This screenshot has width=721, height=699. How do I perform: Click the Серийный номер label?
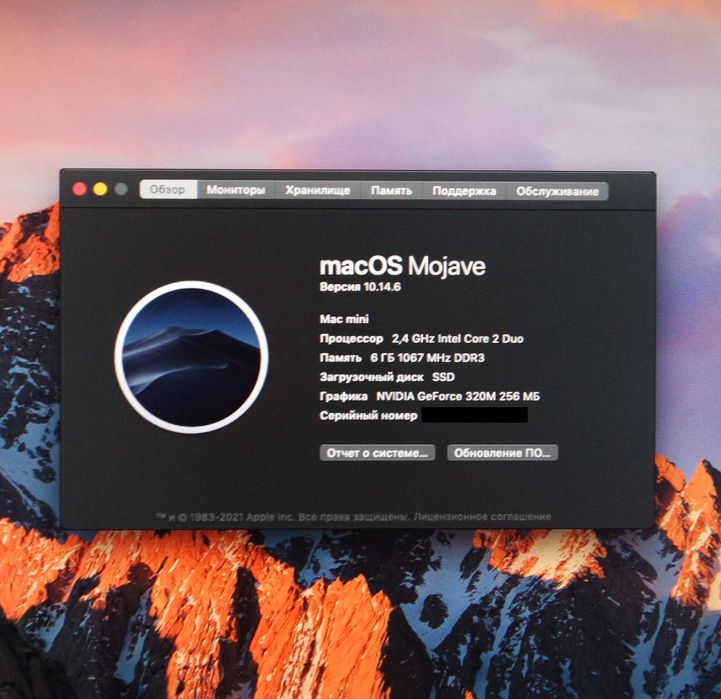tap(368, 416)
